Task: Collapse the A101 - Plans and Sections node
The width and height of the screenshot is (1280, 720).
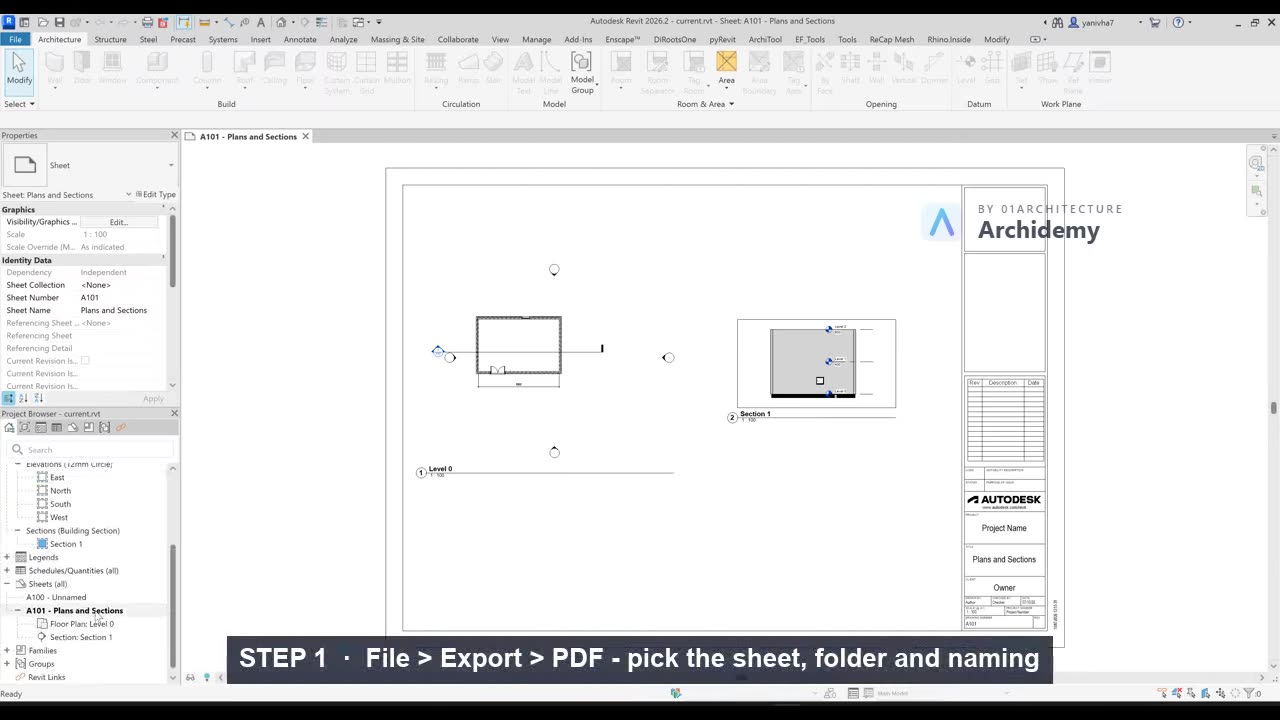Action: [x=17, y=610]
